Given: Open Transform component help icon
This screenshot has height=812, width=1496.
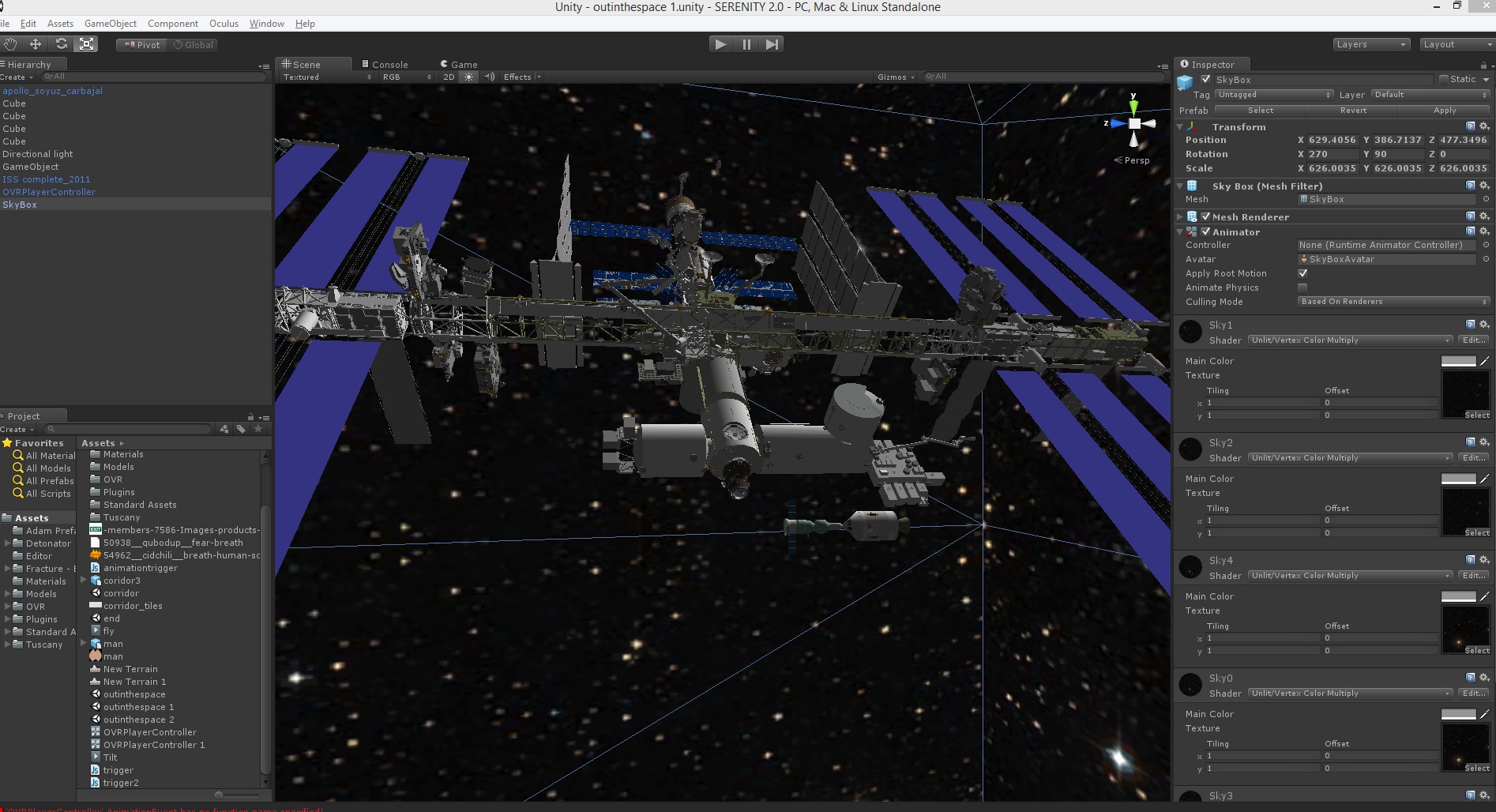Looking at the screenshot, I should pyautogui.click(x=1470, y=126).
